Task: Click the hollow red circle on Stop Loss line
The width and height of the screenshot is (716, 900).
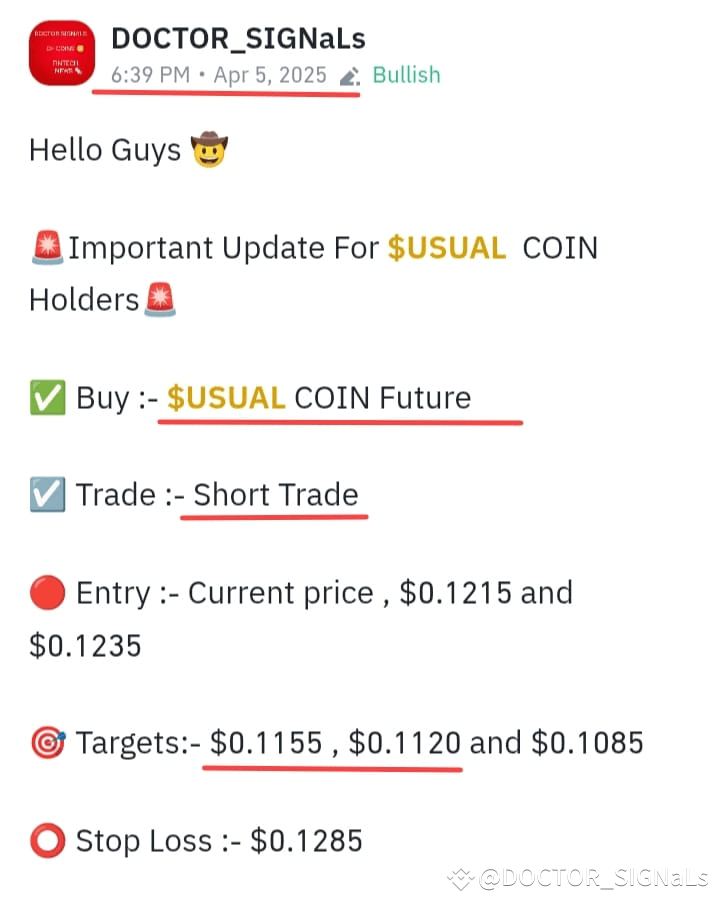Action: click(x=46, y=840)
